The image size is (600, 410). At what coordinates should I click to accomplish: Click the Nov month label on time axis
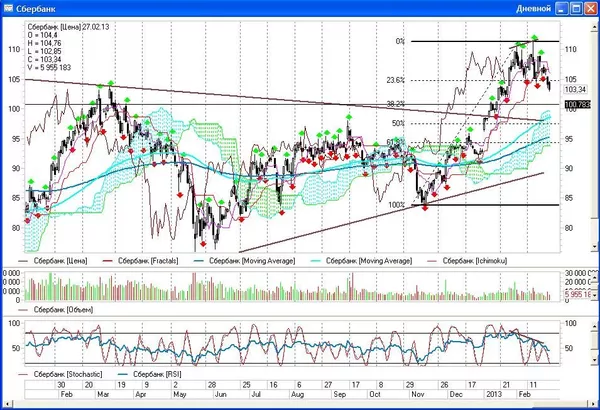coord(417,394)
